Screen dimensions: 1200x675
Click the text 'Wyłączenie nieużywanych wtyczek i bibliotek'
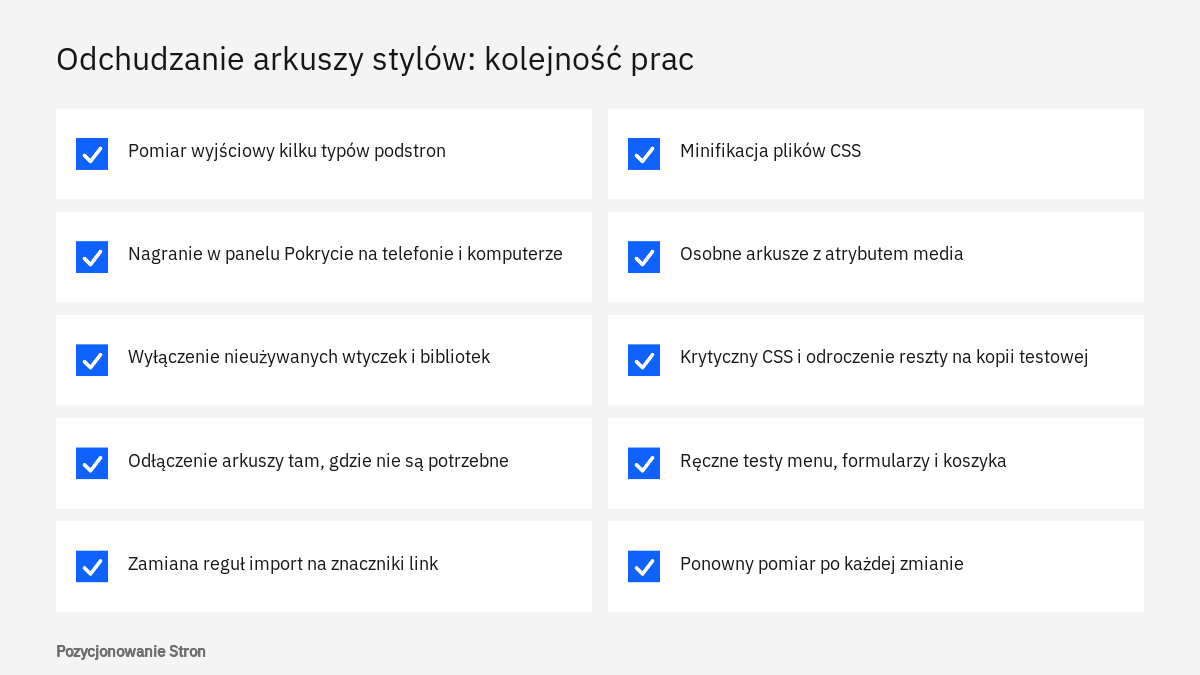click(309, 357)
